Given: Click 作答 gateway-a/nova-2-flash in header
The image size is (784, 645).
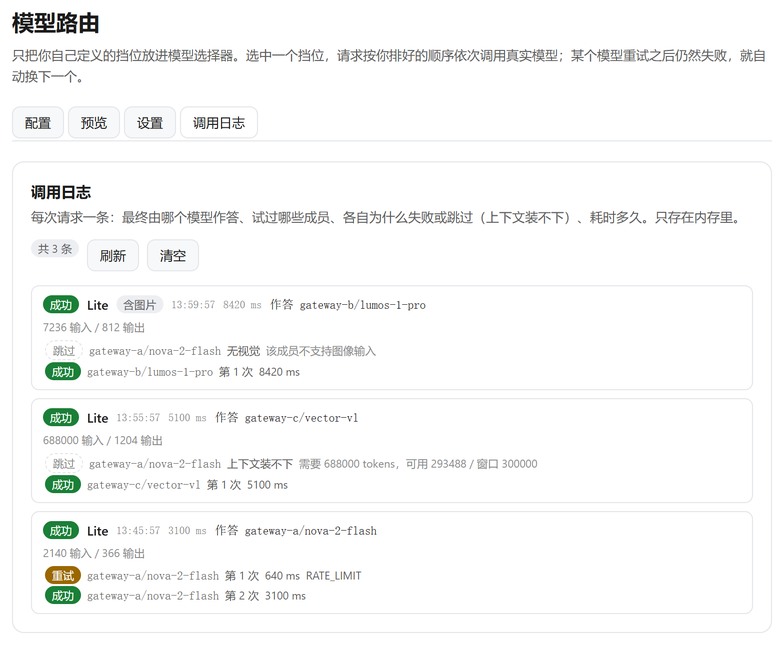Looking at the screenshot, I should coord(296,530).
